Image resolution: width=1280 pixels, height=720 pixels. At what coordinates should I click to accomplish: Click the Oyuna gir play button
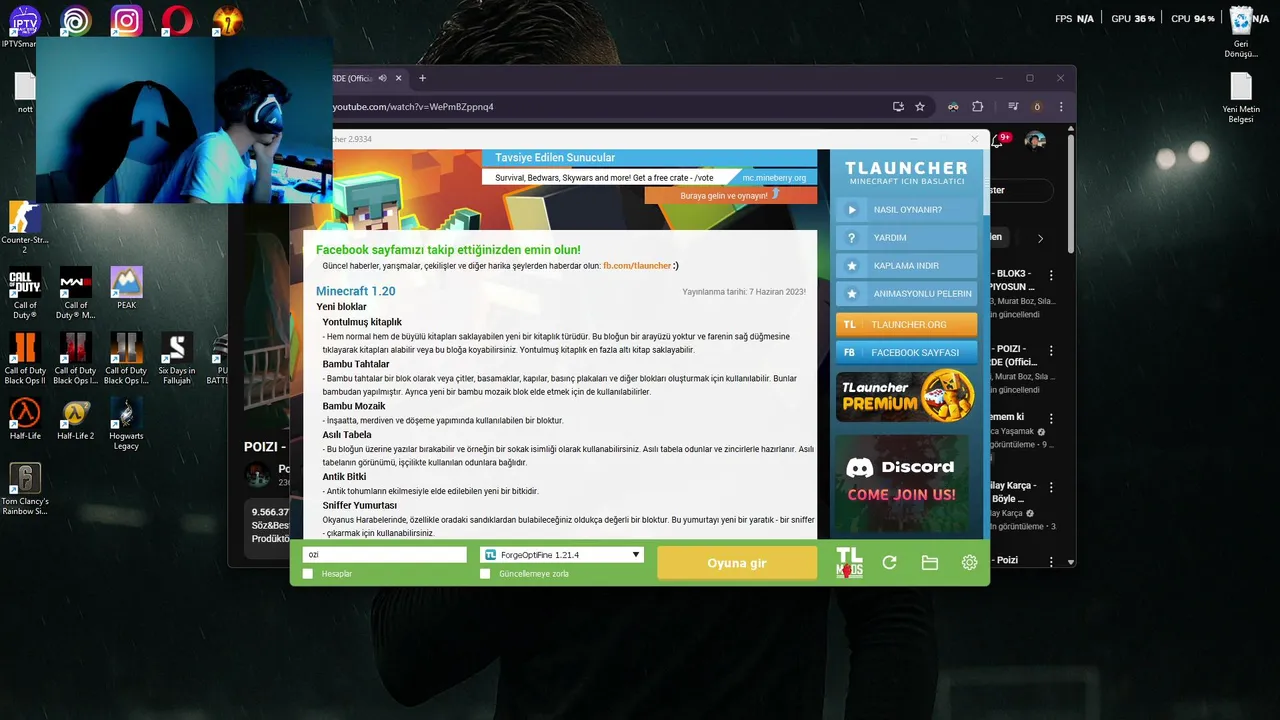click(x=737, y=563)
